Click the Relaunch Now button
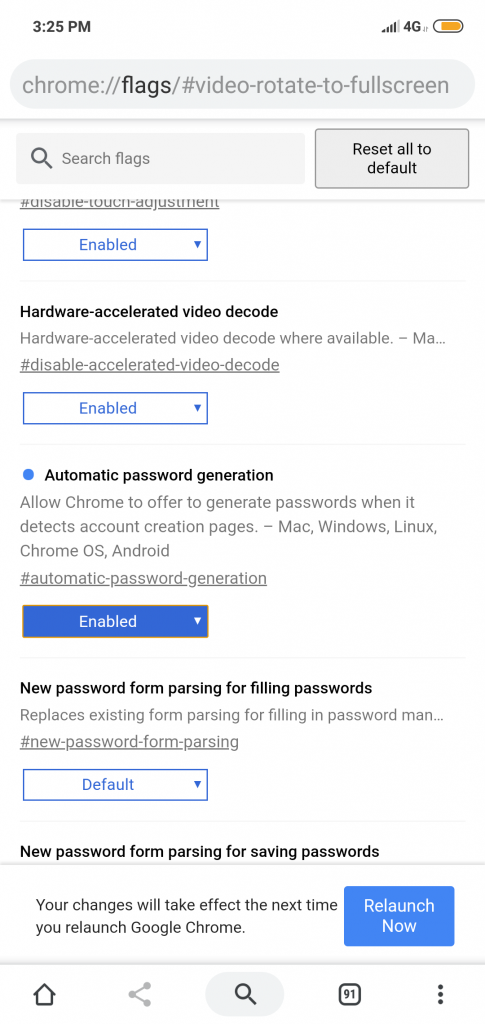Screen dimensions: 485x1024 [x=399, y=916]
